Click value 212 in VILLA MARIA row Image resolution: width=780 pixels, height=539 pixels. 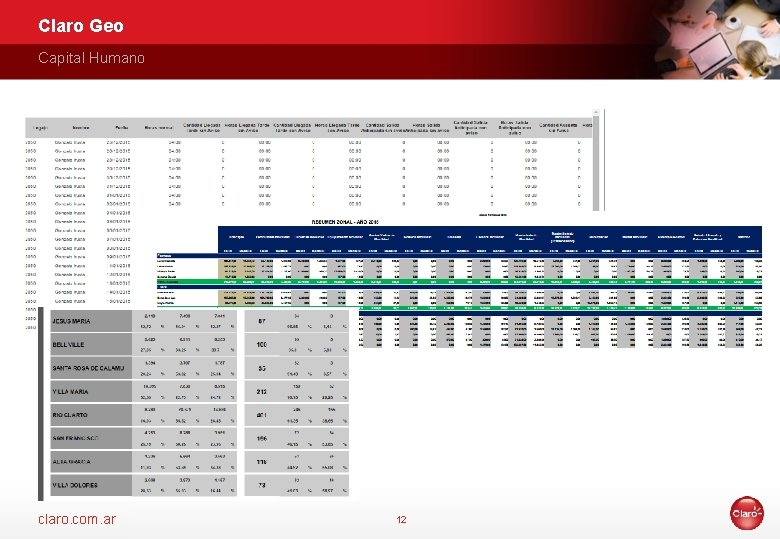(x=262, y=392)
